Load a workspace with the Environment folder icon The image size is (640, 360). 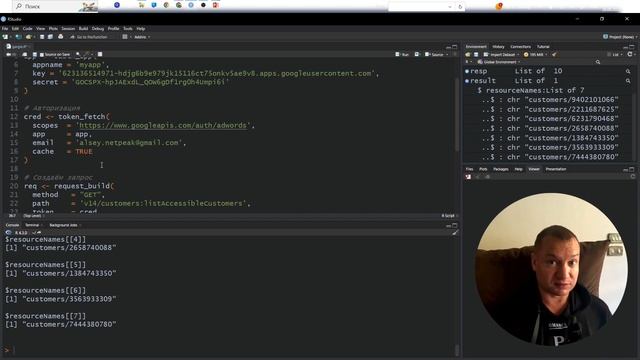click(x=468, y=54)
